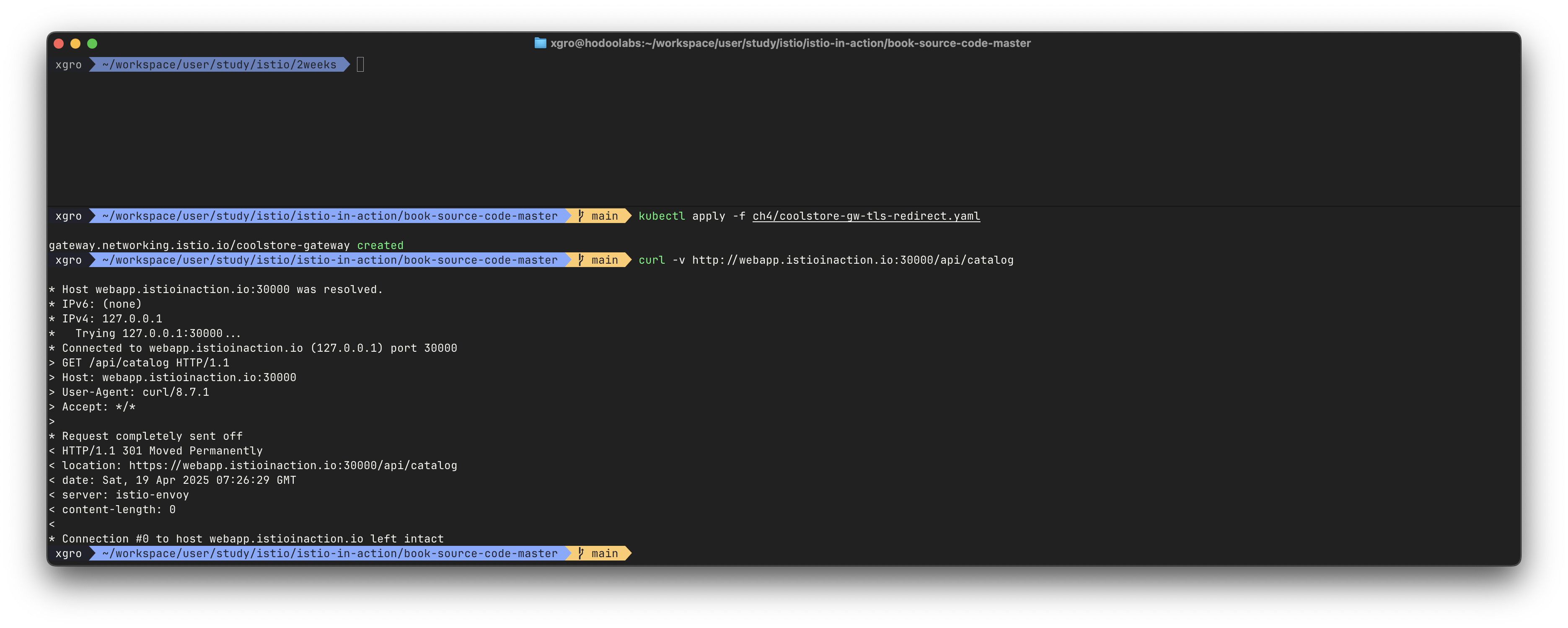The height and width of the screenshot is (628, 1568).
Task: Click the git branch icon in the kubectl prompt
Action: (x=581, y=215)
